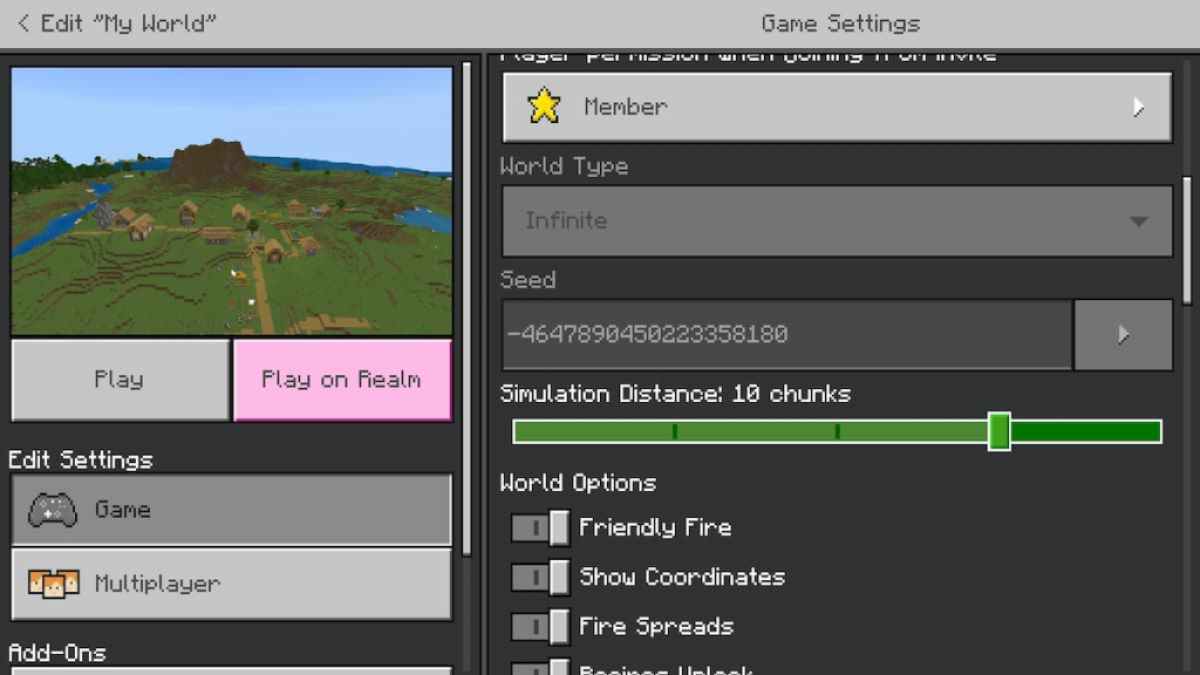Viewport: 1200px width, 675px height.
Task: Click the right settings panel scrollbar
Action: (x=1187, y=240)
